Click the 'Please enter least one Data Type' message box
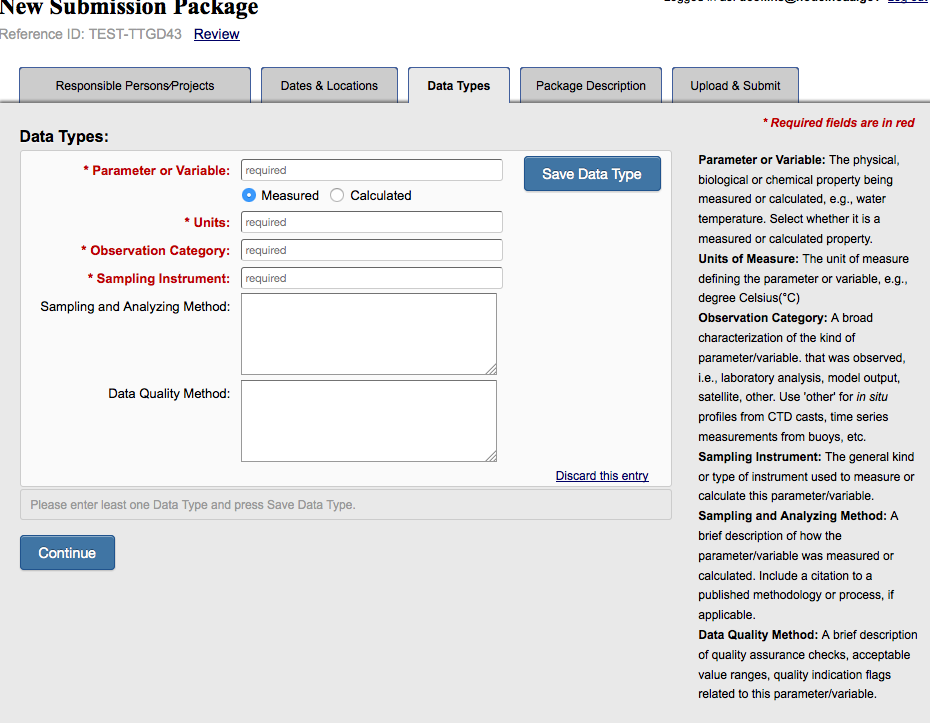 click(345, 505)
